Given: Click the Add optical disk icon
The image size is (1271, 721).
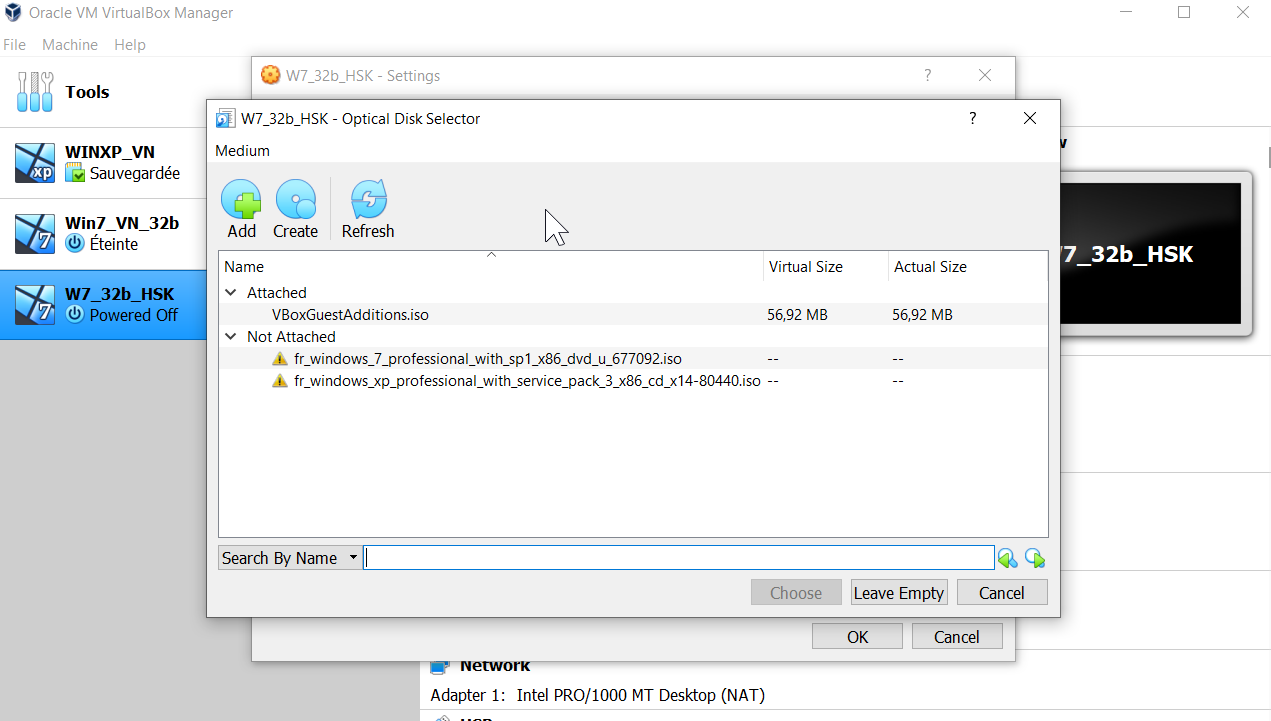Looking at the screenshot, I should tap(241, 200).
